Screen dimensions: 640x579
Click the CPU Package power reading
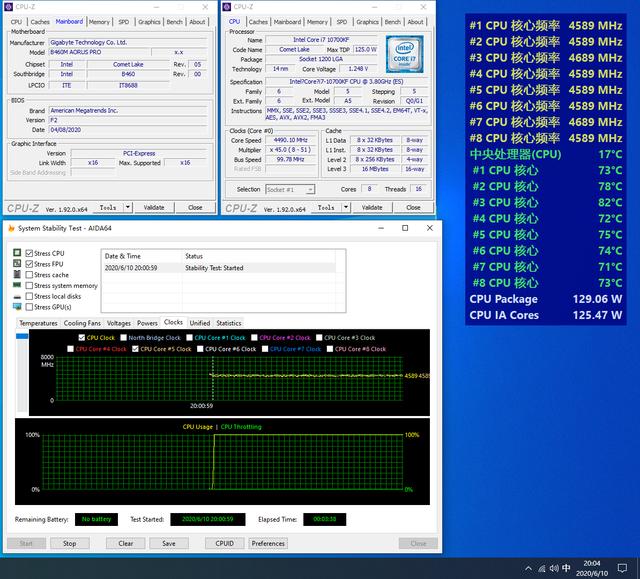pyautogui.click(x=598, y=299)
